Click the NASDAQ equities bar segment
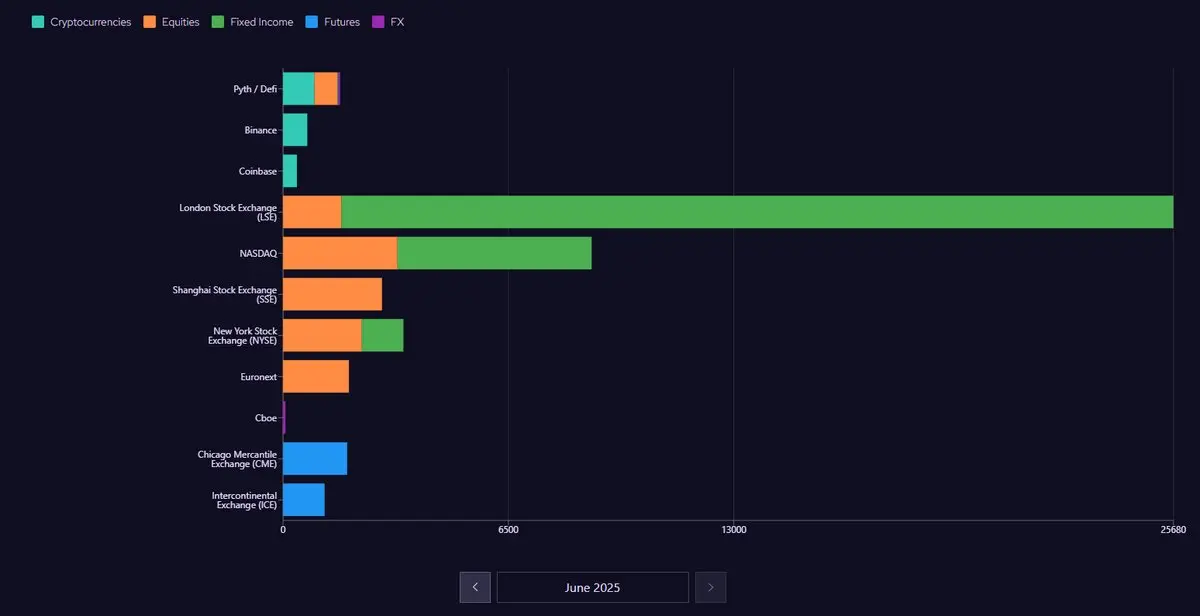 pos(340,253)
